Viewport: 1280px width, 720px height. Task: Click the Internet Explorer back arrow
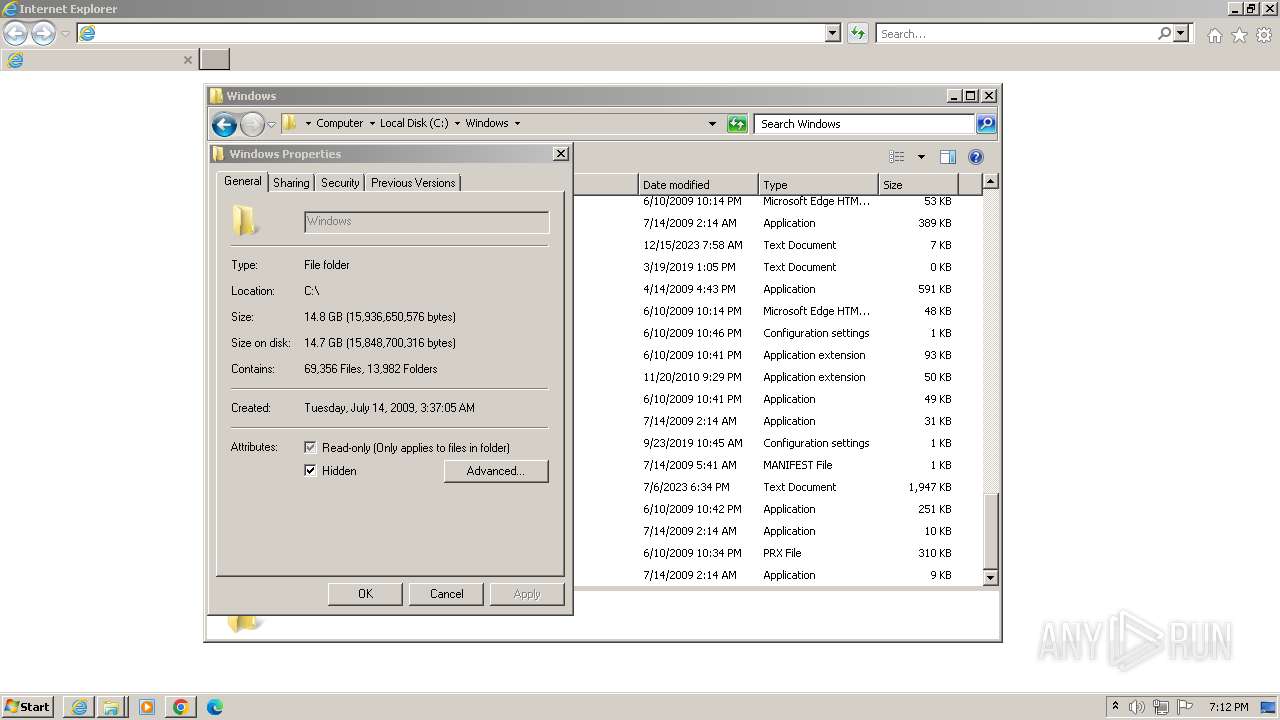(x=15, y=33)
